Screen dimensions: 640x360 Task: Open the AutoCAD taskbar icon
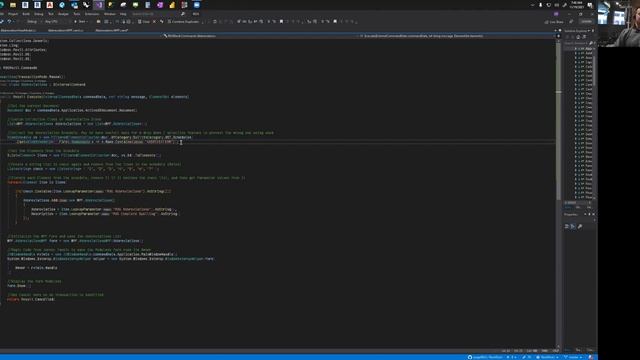pyautogui.click(x=50, y=5)
